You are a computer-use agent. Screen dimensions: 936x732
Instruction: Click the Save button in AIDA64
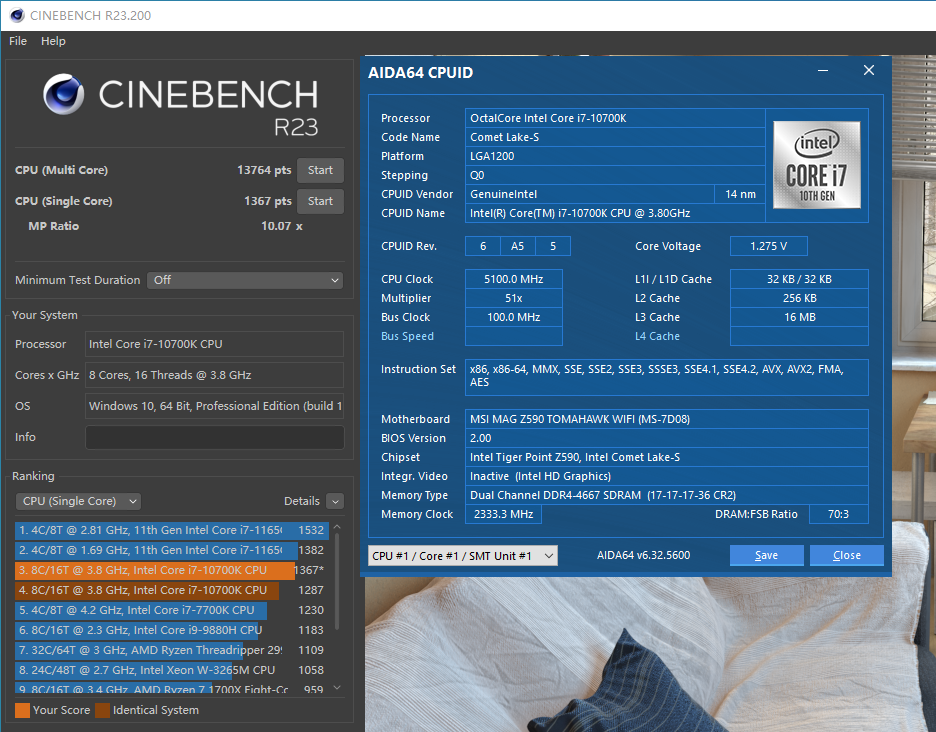point(766,555)
